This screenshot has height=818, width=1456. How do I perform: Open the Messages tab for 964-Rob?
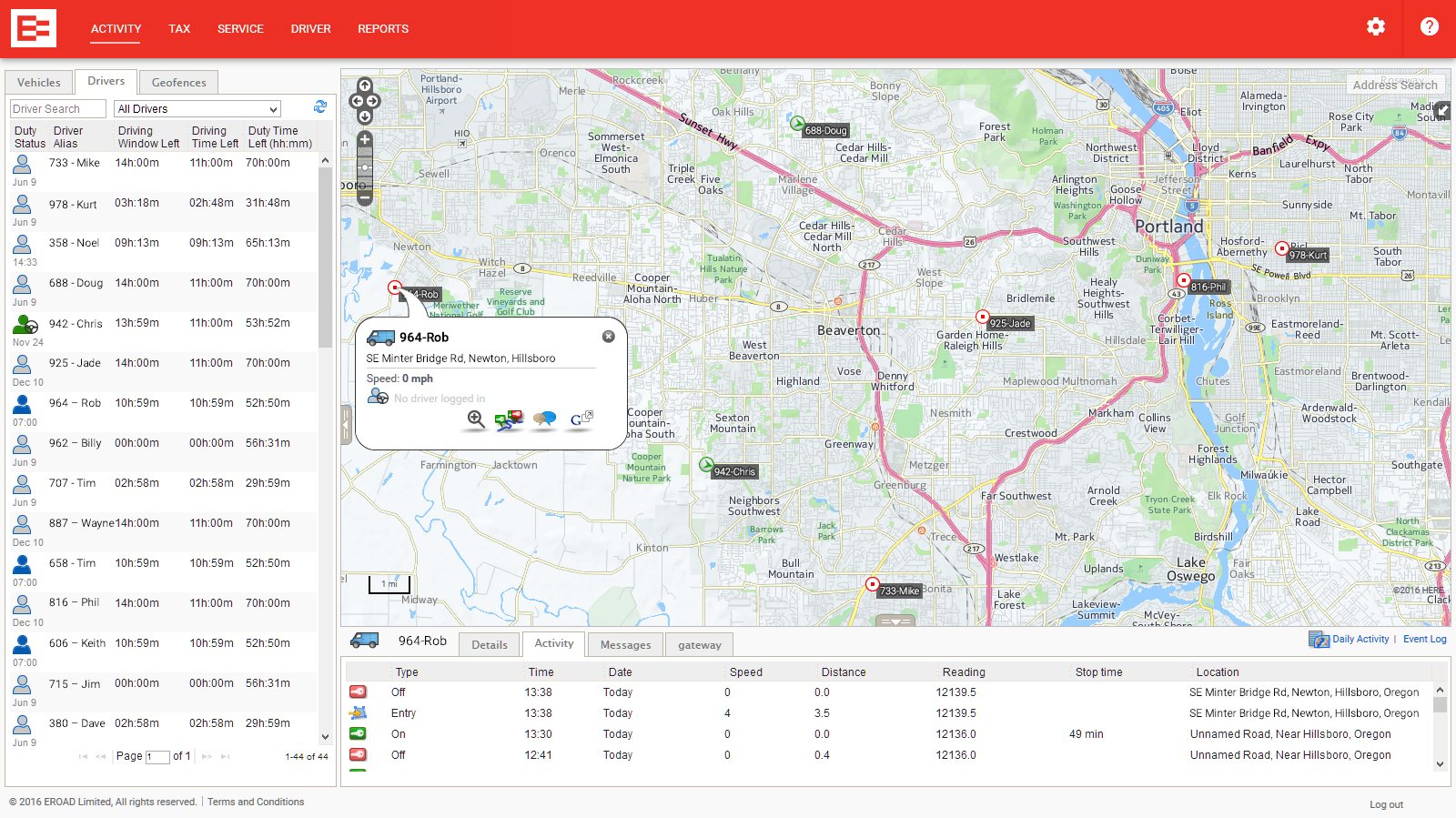(625, 645)
